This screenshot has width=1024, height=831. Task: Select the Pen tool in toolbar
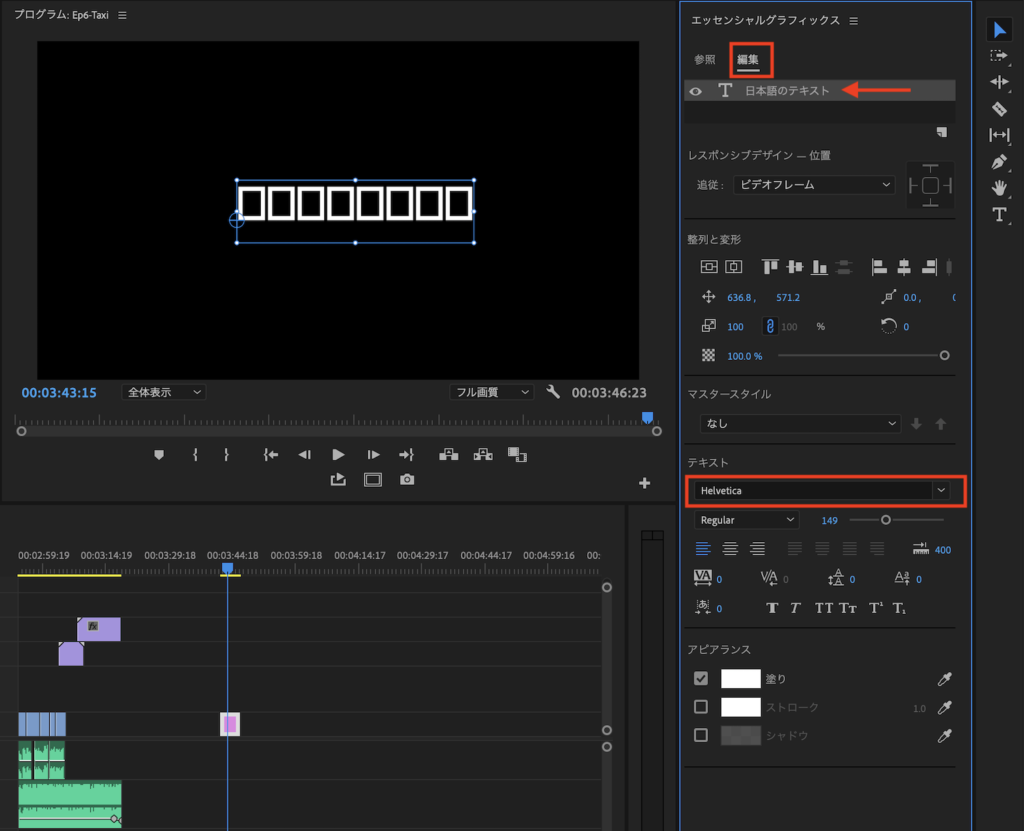tap(999, 162)
